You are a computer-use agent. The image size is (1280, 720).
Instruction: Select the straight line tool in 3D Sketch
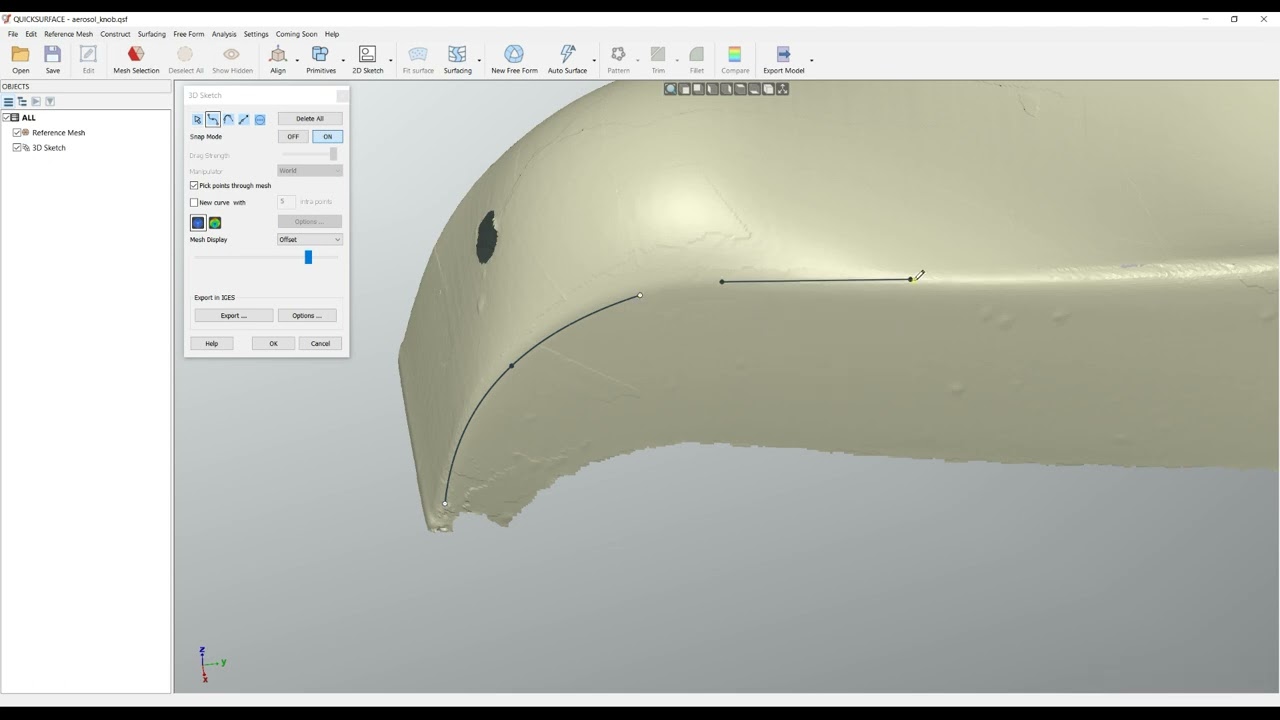[x=244, y=119]
